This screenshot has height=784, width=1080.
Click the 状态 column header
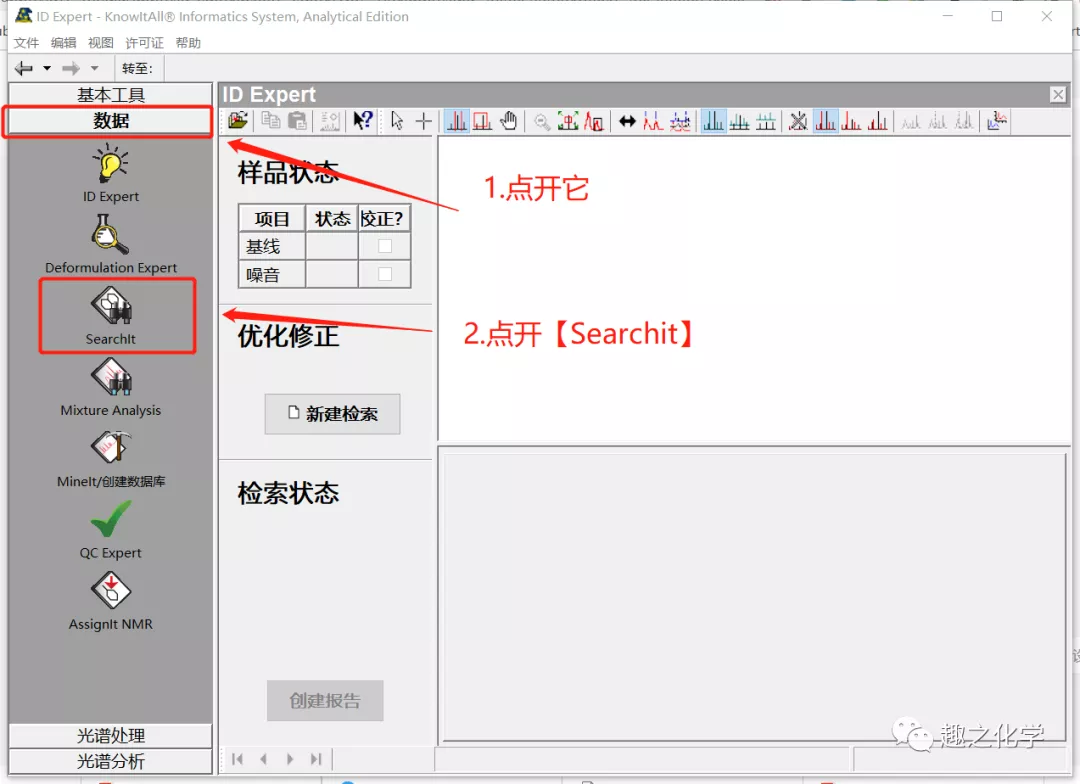click(x=332, y=218)
